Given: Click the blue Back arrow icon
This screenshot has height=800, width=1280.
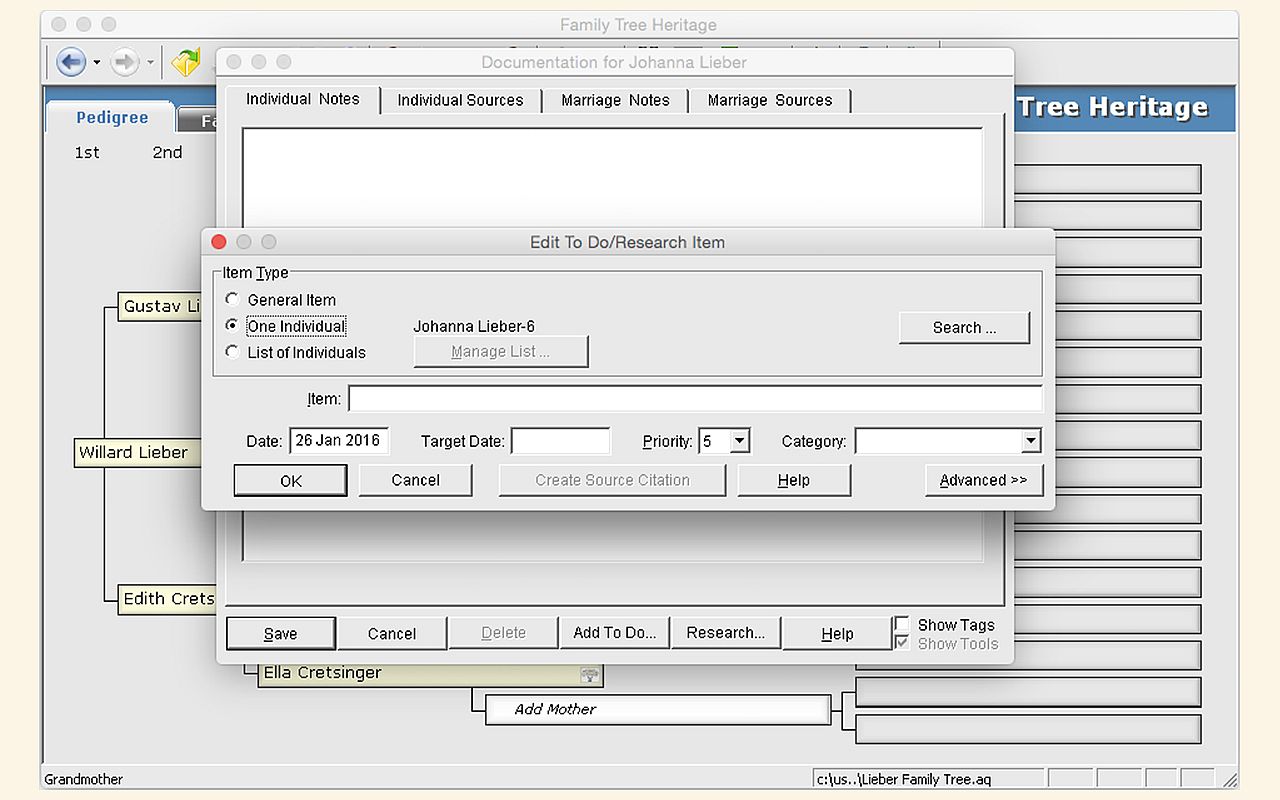Looking at the screenshot, I should [70, 63].
